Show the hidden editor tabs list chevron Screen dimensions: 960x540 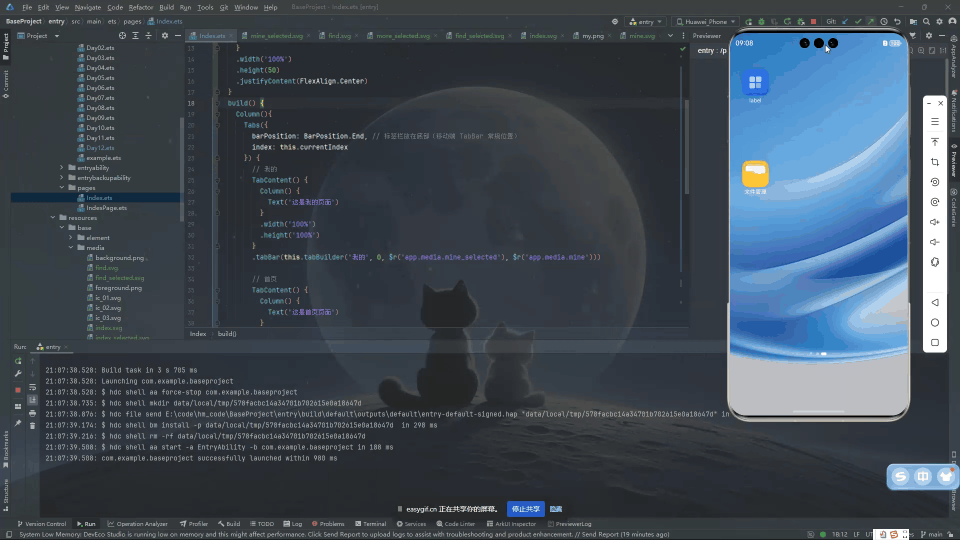[x=670, y=36]
